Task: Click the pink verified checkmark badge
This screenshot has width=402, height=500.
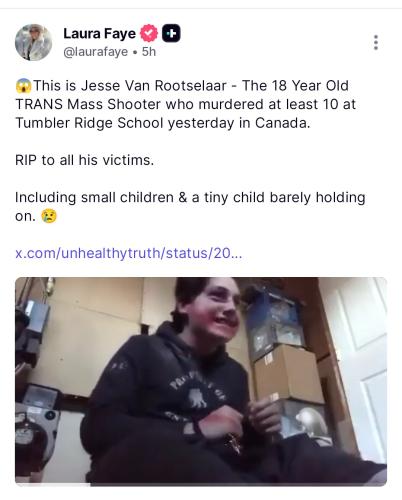Action: coord(149,33)
